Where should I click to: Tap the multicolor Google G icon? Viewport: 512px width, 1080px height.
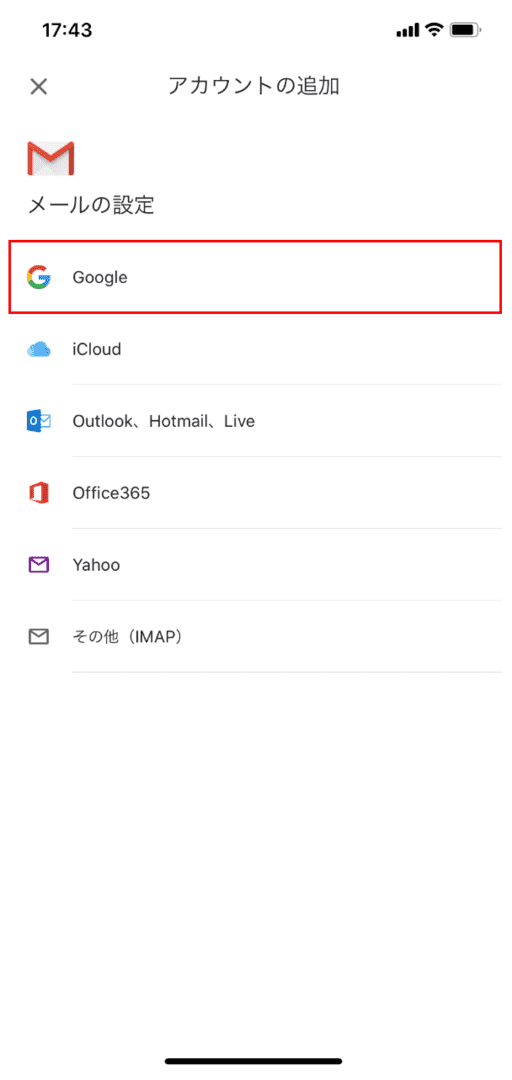(39, 277)
